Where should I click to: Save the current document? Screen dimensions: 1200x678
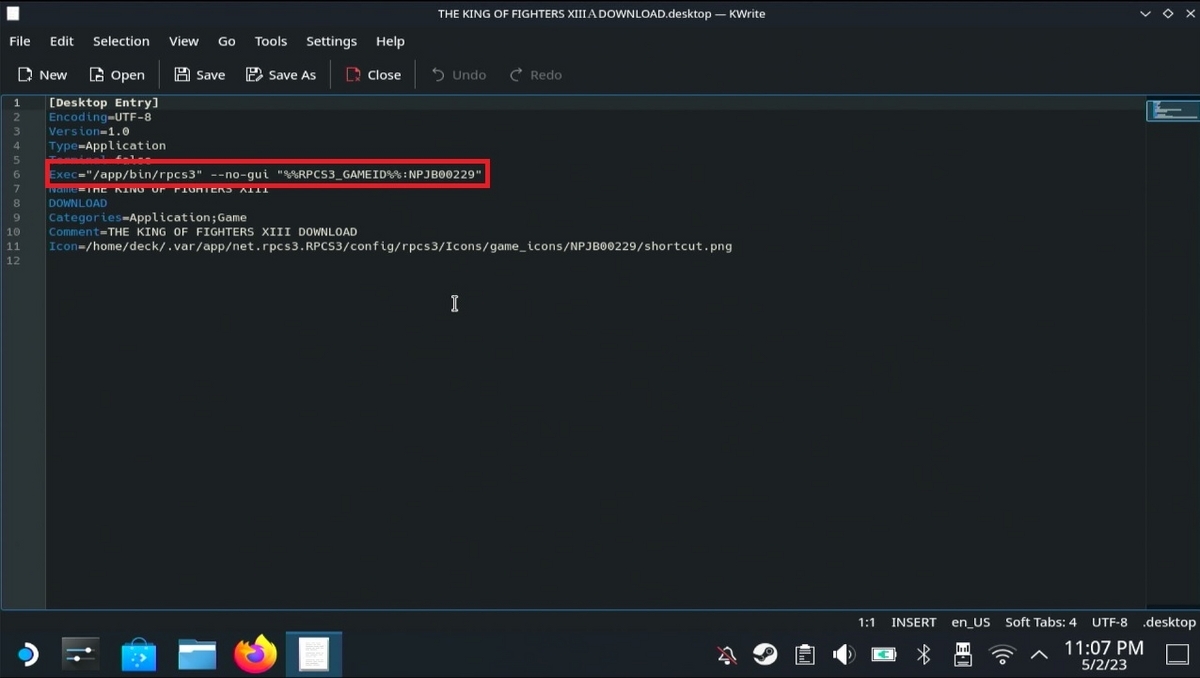[200, 75]
